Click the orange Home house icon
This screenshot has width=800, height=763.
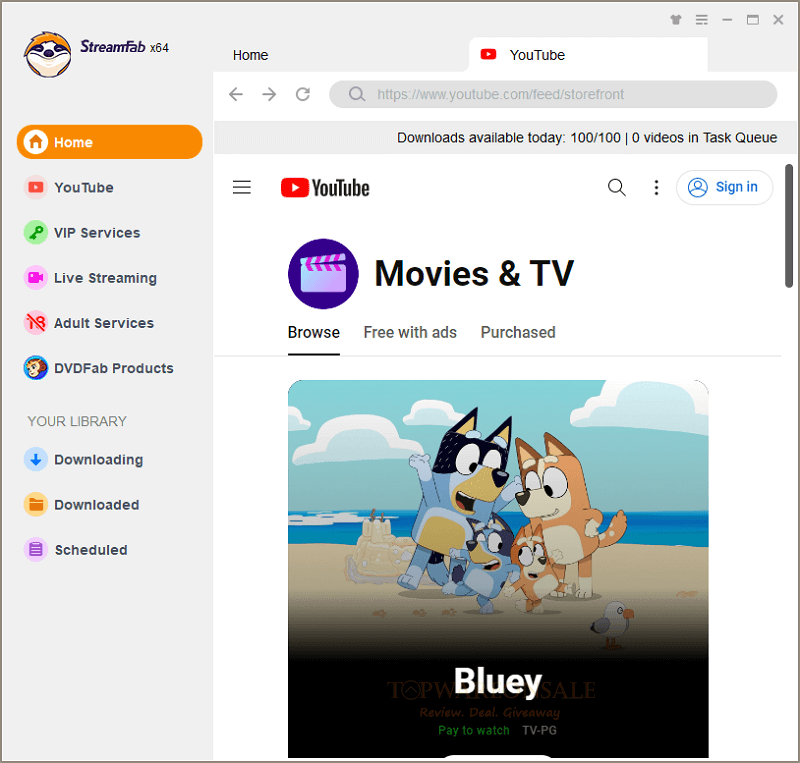36,142
